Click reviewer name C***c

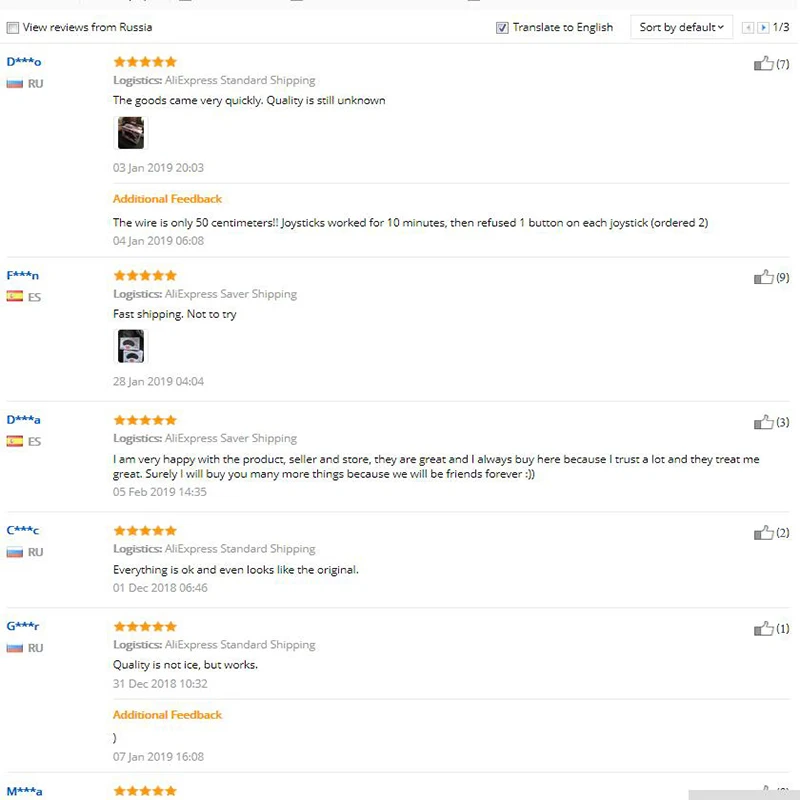22,530
